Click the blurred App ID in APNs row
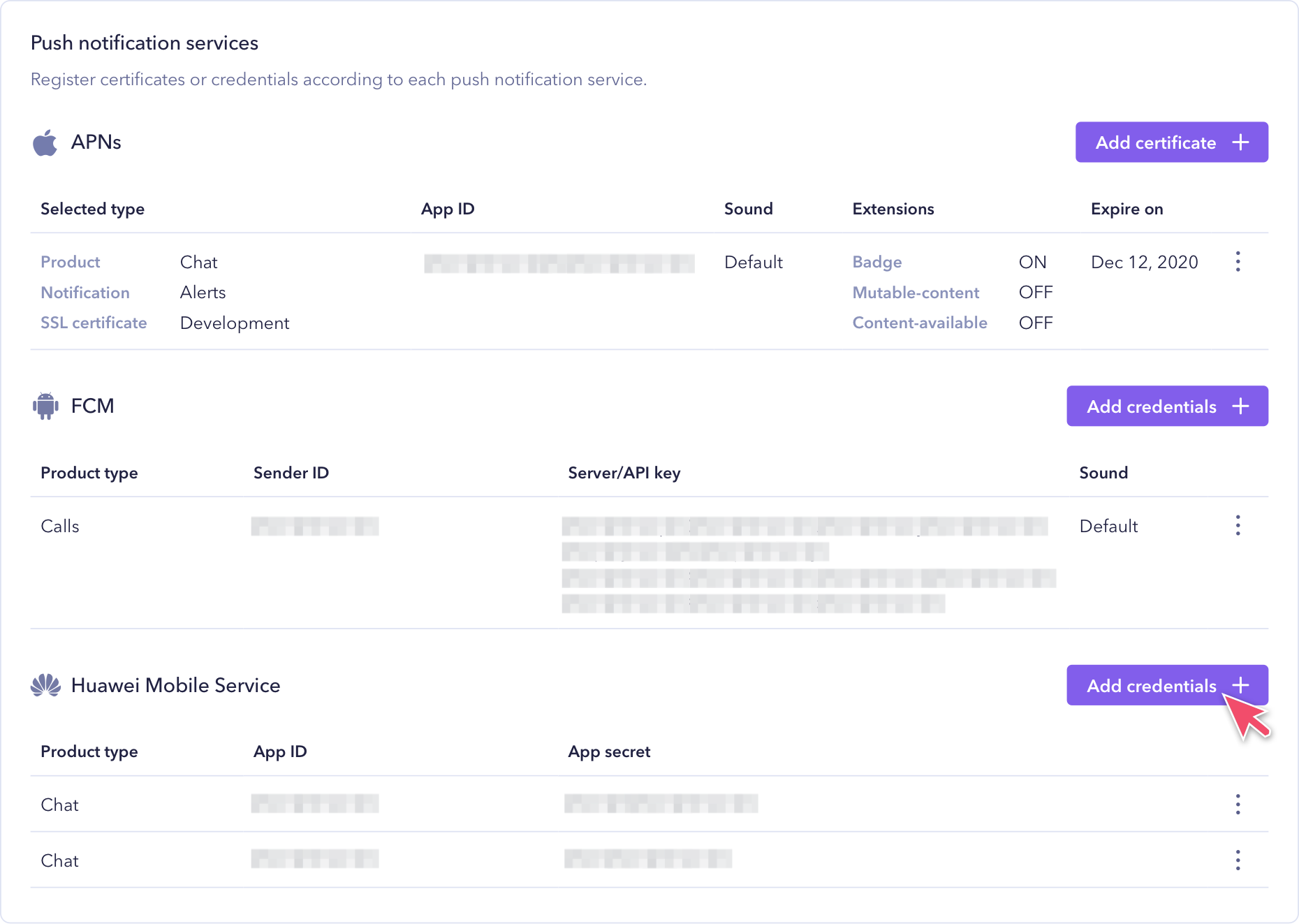This screenshot has height=924, width=1299. click(559, 263)
